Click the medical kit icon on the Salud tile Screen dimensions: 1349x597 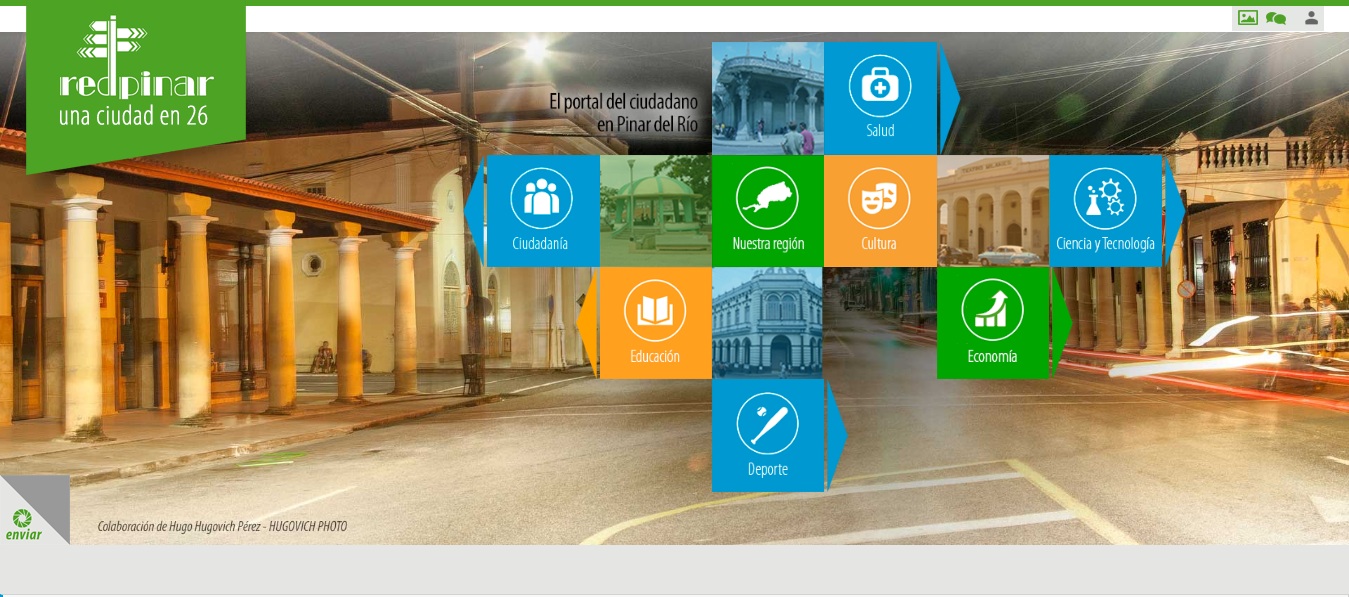pos(878,84)
